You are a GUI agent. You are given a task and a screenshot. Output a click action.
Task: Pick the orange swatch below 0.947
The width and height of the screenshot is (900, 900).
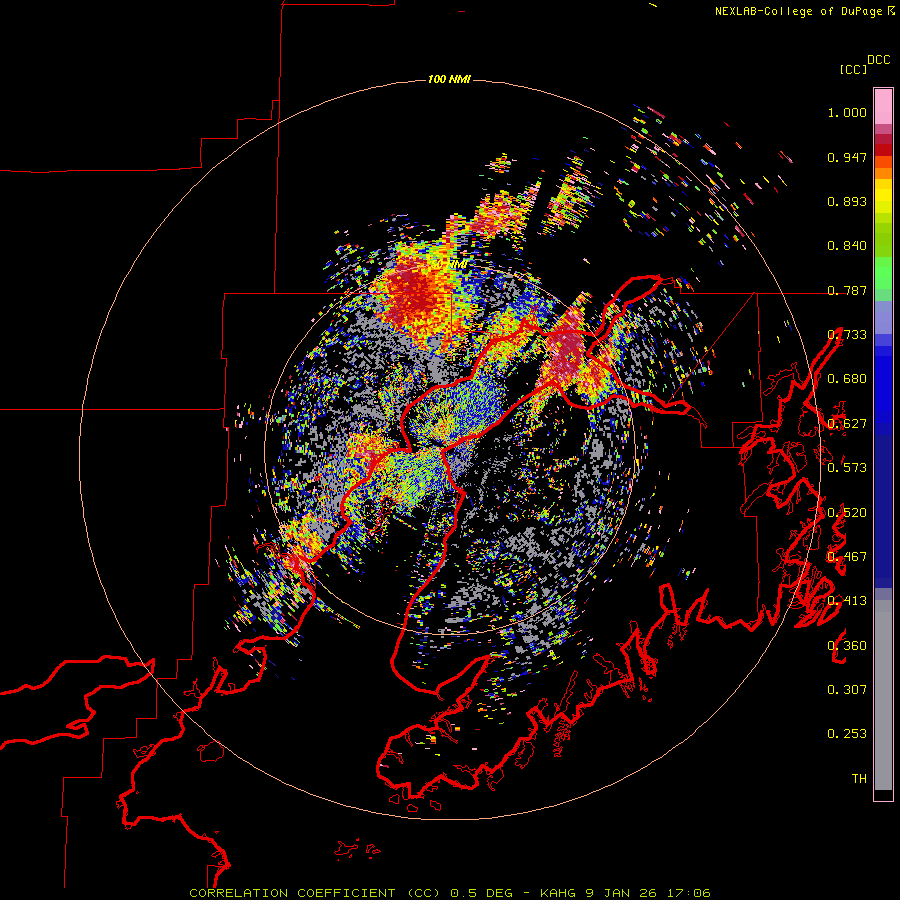tap(883, 173)
